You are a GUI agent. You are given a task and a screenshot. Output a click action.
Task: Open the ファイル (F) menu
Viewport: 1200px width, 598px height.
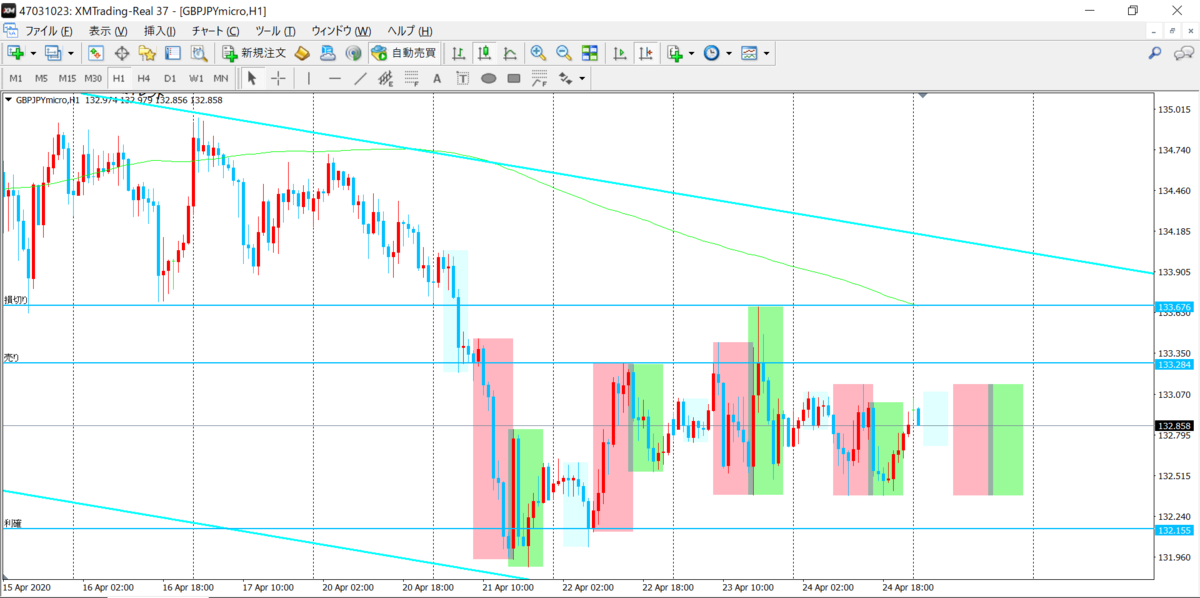48,31
